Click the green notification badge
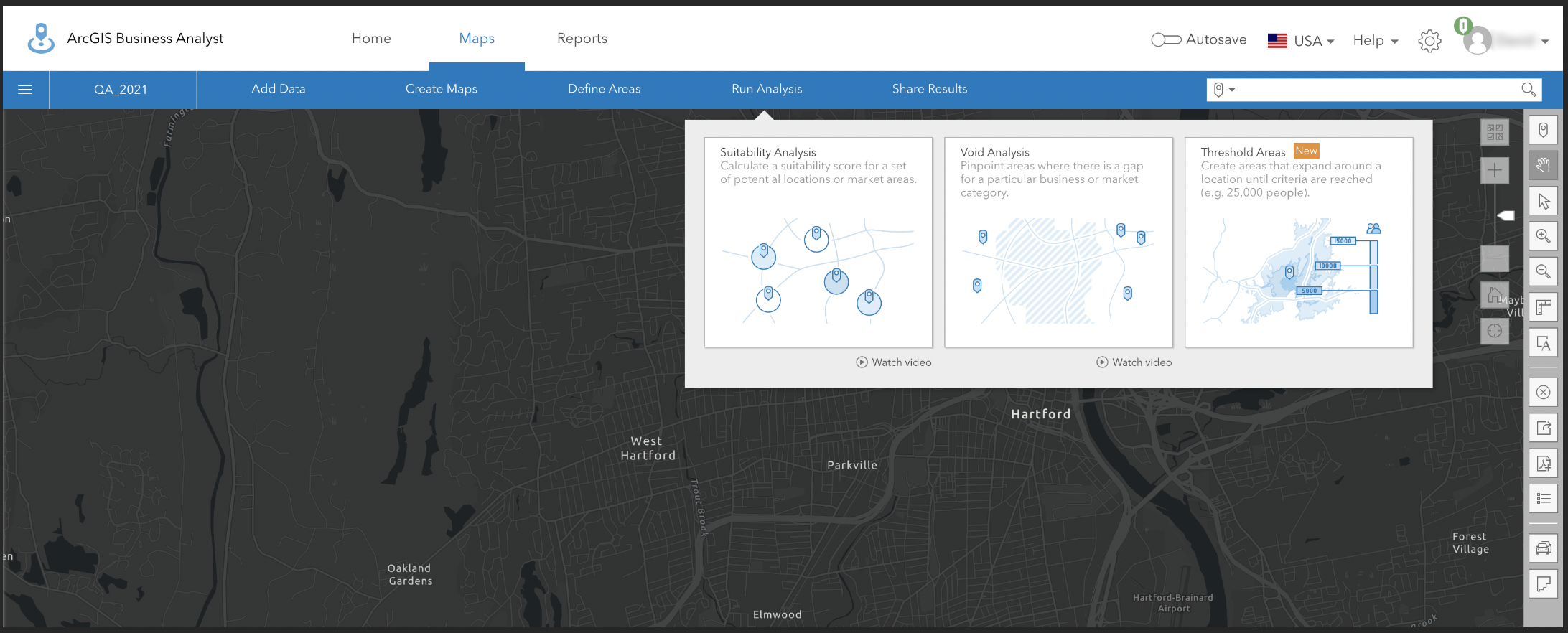Screen dimensions: 1568x633 pyautogui.click(x=1462, y=27)
